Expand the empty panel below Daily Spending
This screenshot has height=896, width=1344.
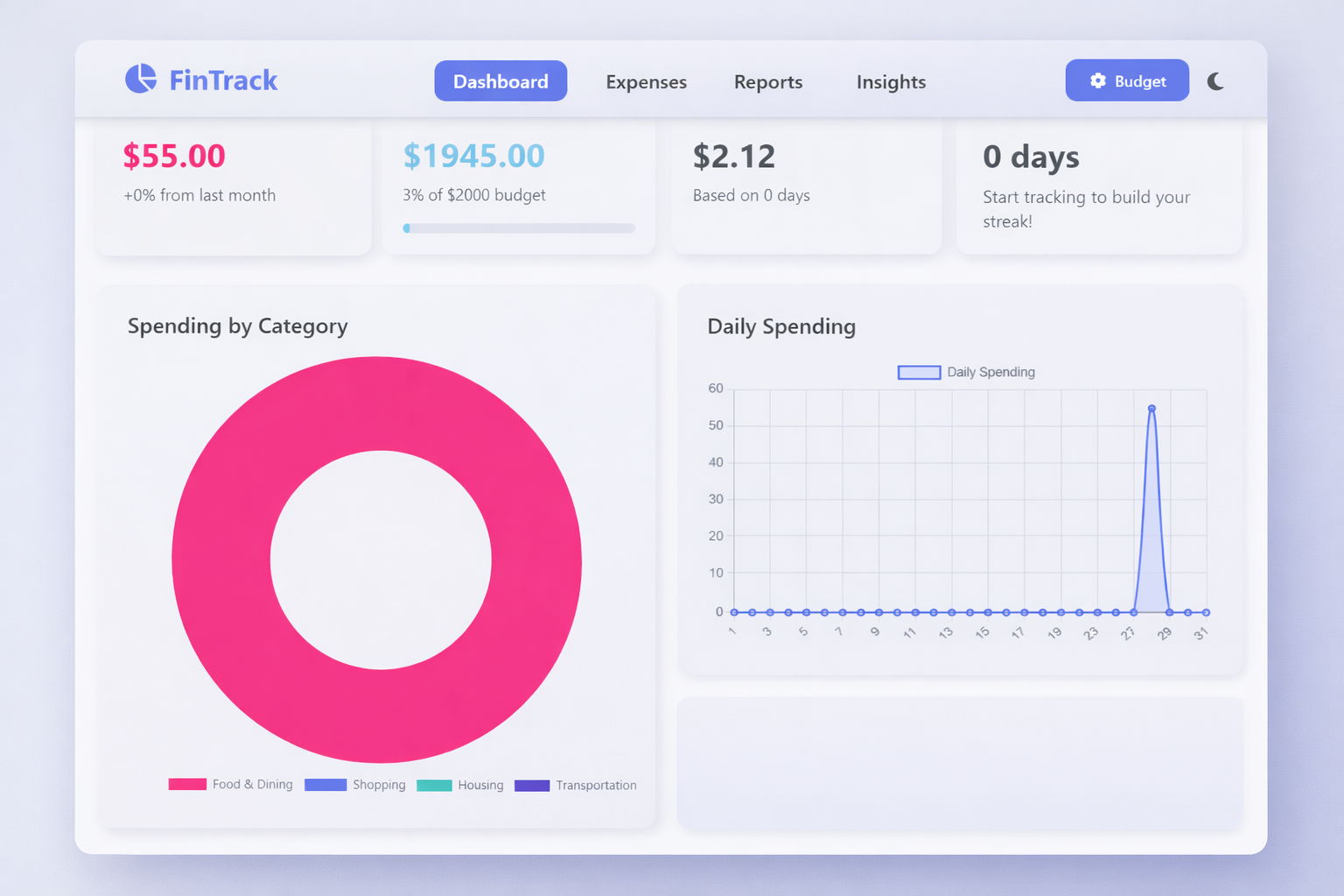[961, 763]
